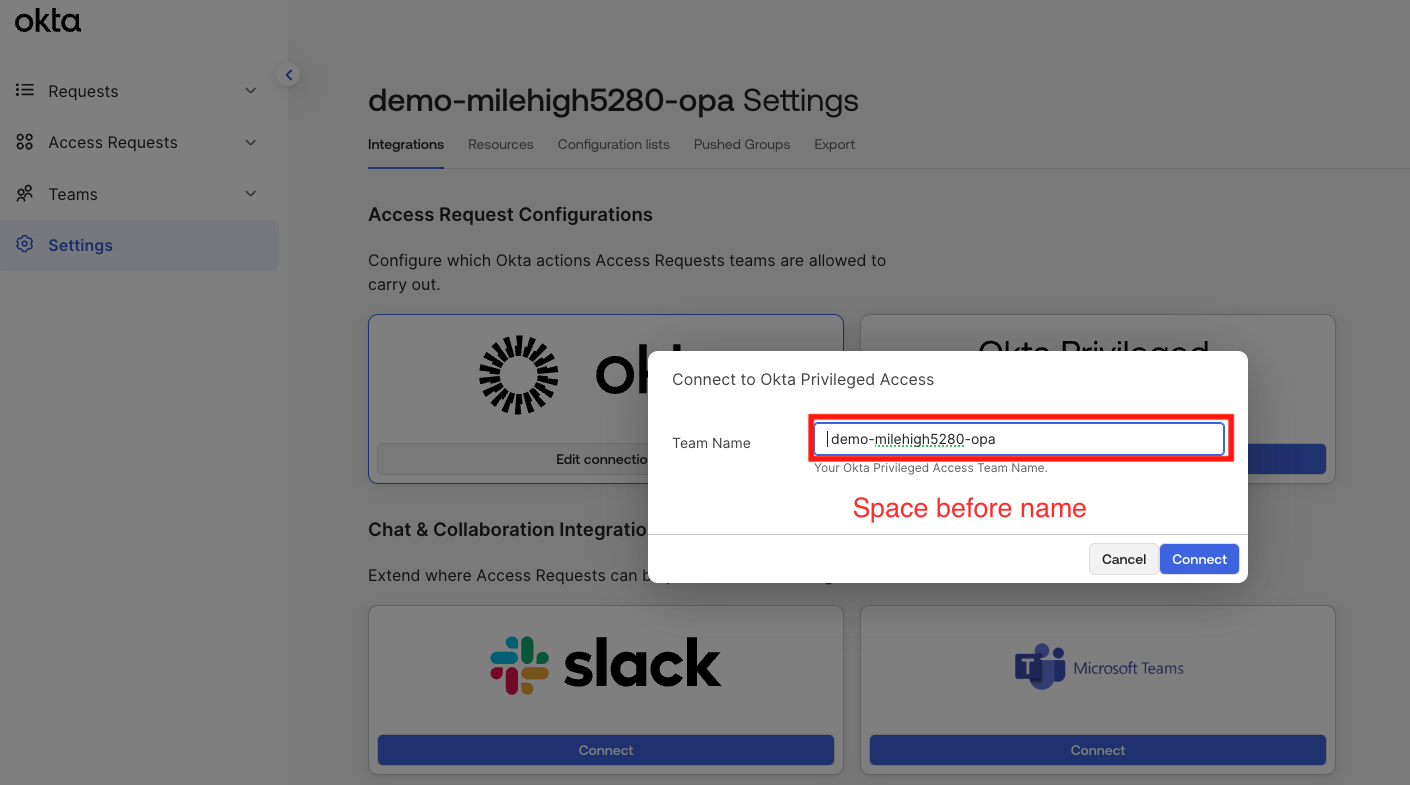Image resolution: width=1410 pixels, height=785 pixels.
Task: Click the Okta logo in the sidebar
Action: 48,21
